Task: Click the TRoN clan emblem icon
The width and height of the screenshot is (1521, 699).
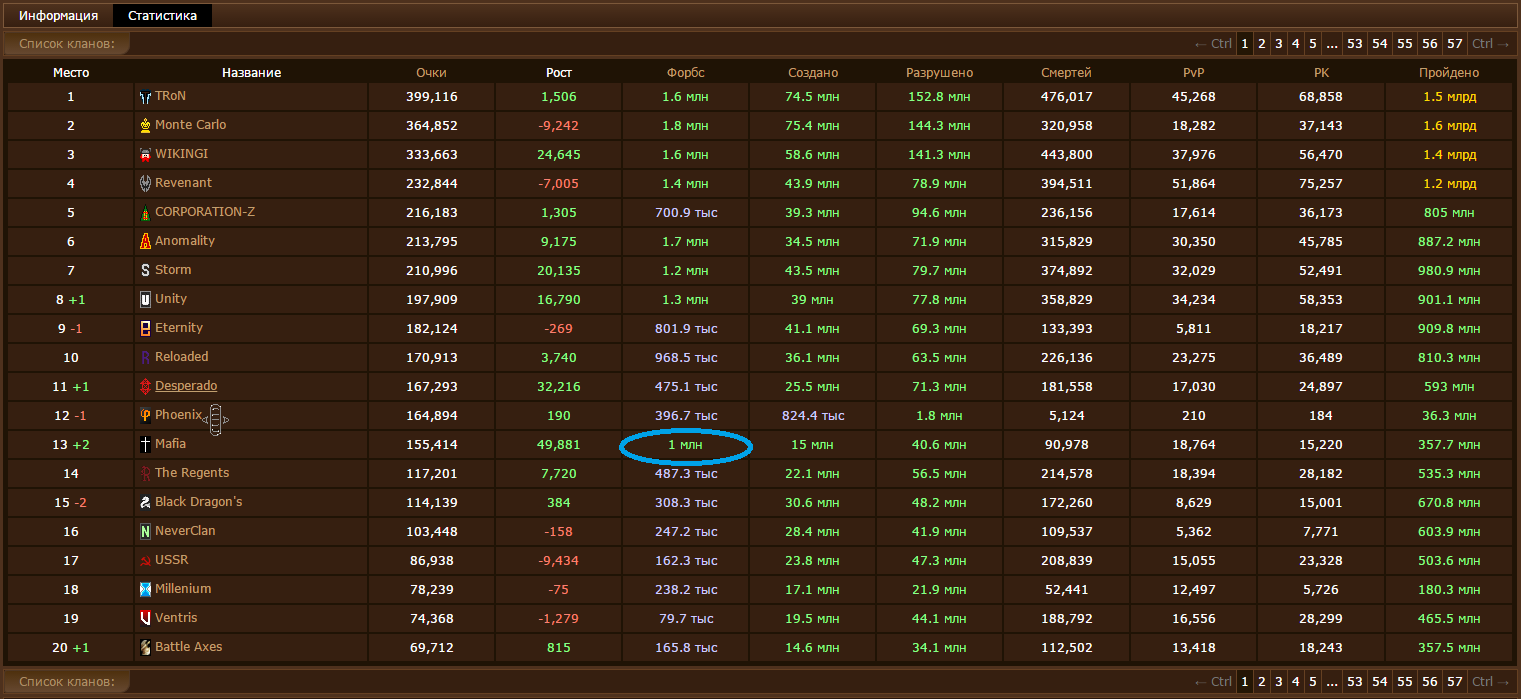Action: point(146,97)
